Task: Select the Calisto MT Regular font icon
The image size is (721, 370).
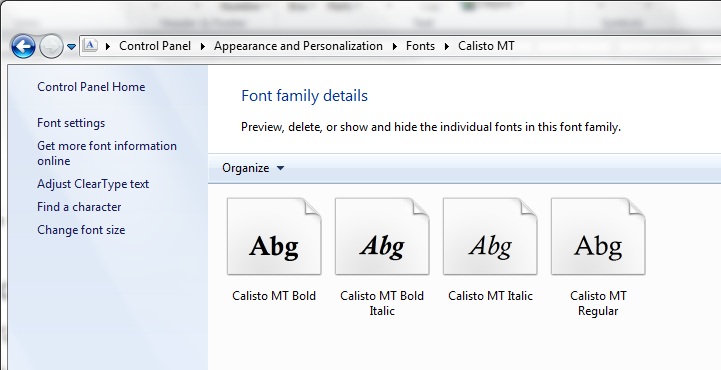Action: (598, 237)
